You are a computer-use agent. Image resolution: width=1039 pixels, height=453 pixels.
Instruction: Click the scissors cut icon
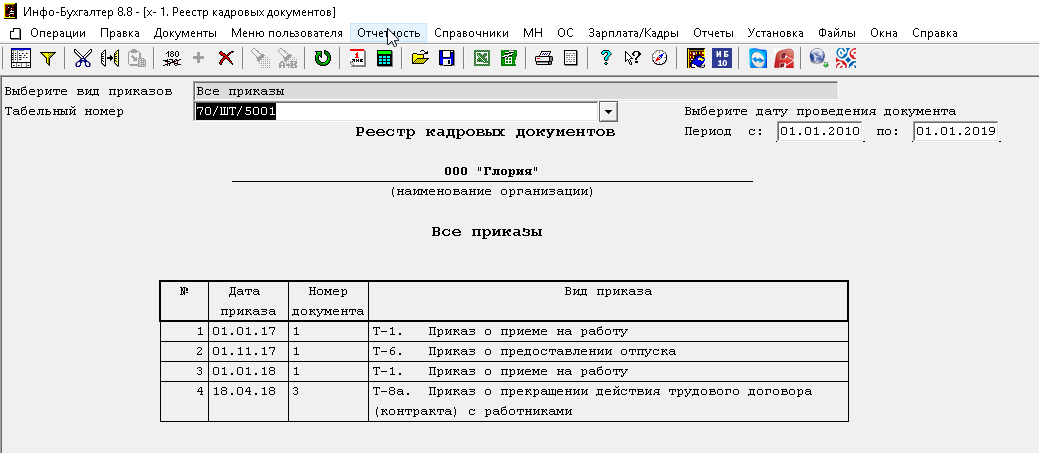tap(82, 58)
